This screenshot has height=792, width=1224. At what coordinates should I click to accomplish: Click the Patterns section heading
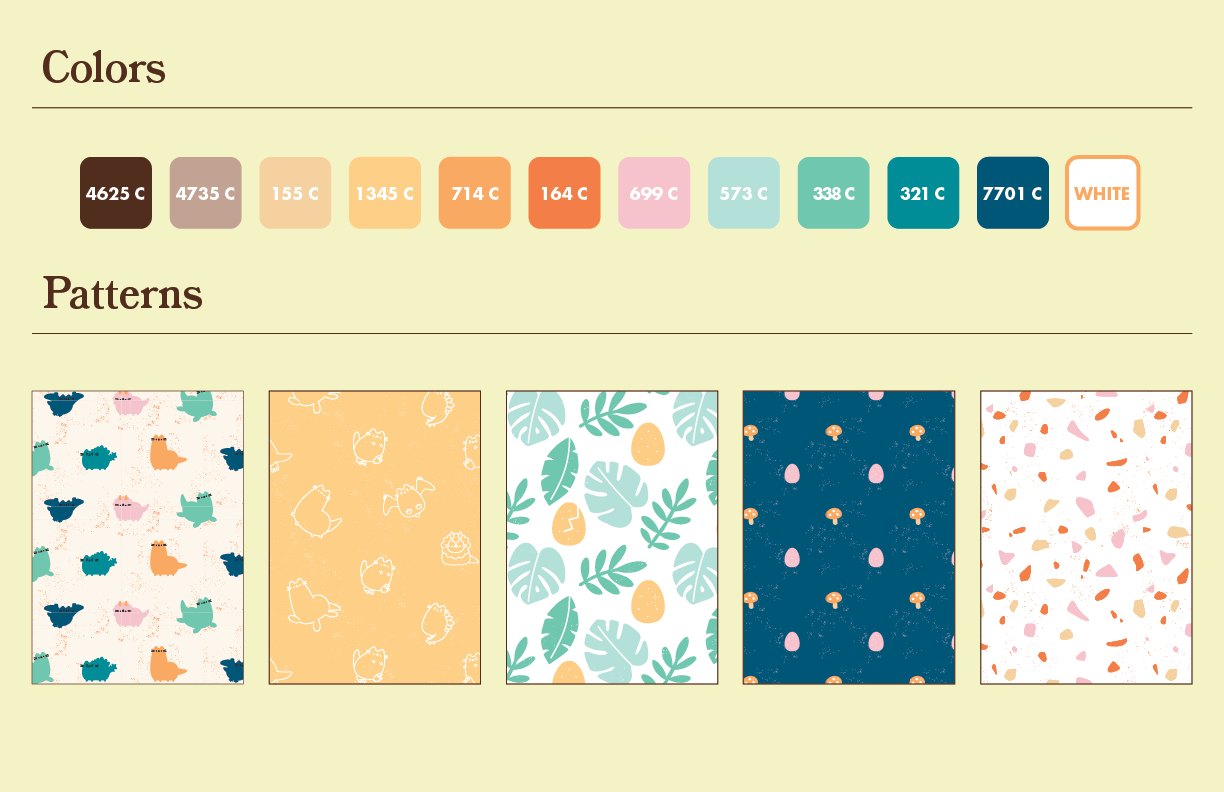pos(123,294)
